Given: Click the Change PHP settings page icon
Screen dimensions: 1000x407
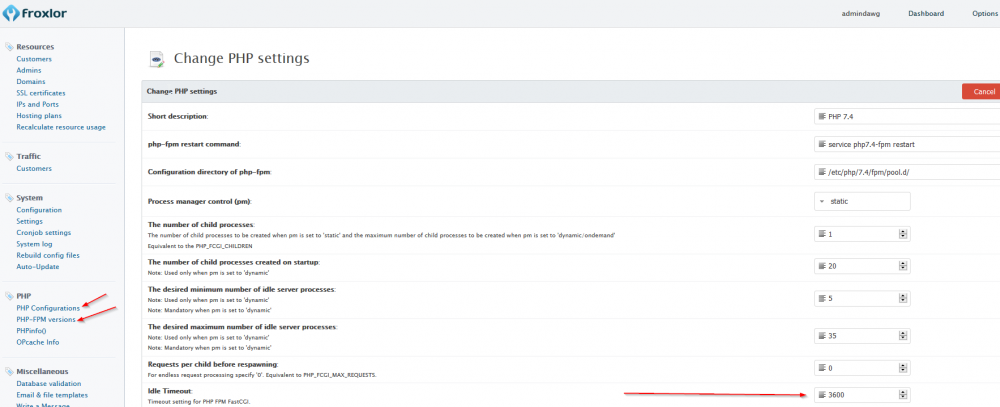Looking at the screenshot, I should click(x=156, y=59).
